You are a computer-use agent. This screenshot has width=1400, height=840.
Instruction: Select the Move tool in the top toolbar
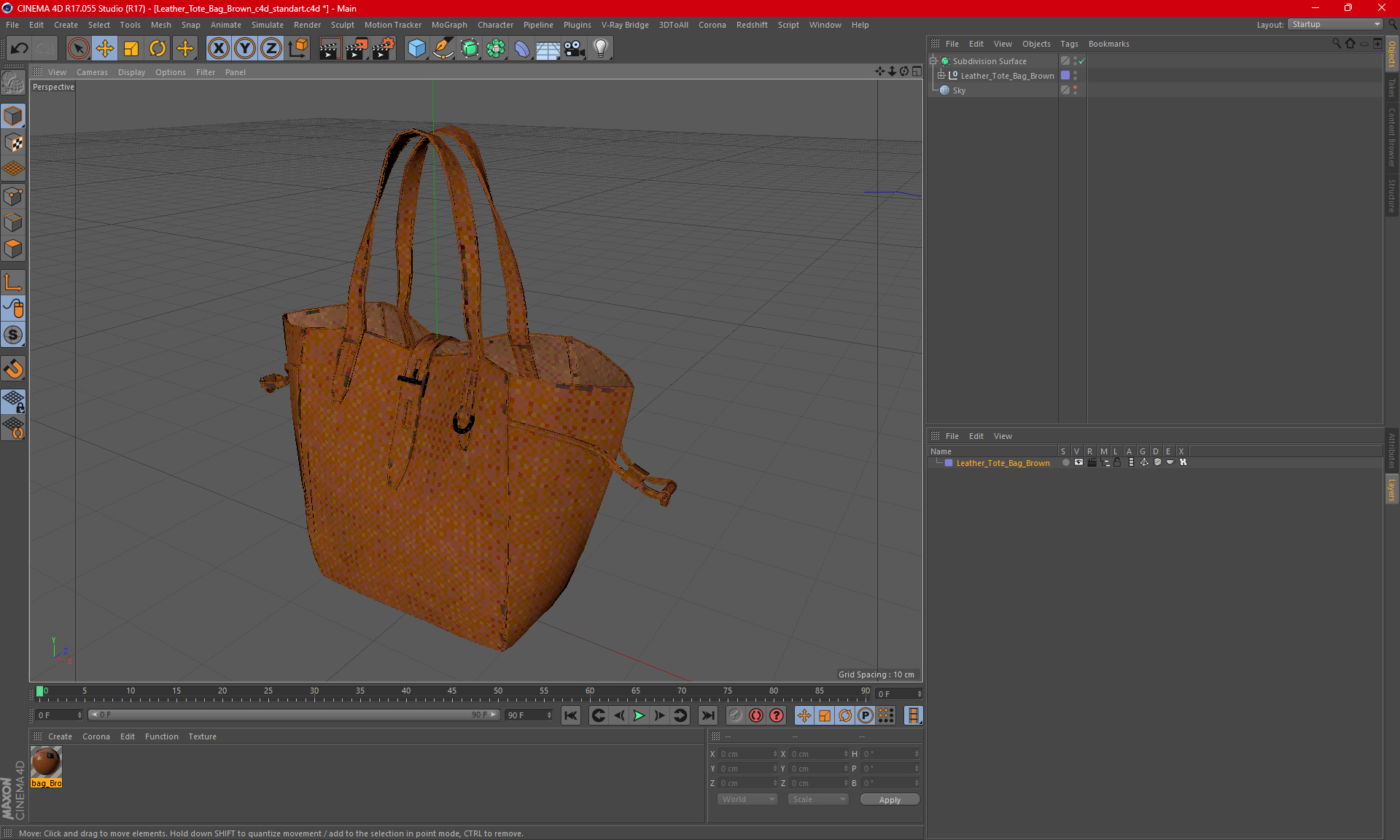pos(105,48)
